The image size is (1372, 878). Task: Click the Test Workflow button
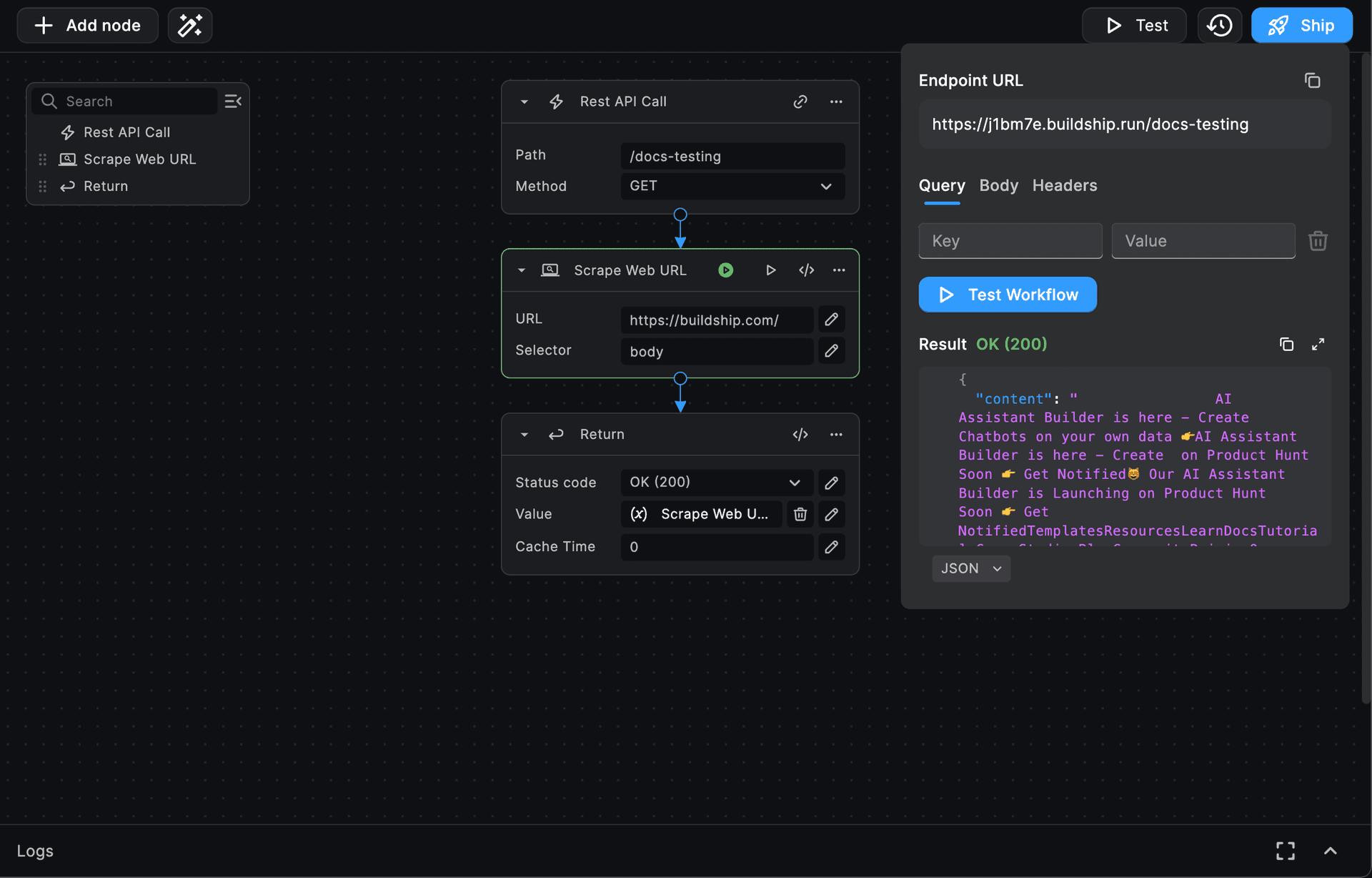pyautogui.click(x=1007, y=294)
